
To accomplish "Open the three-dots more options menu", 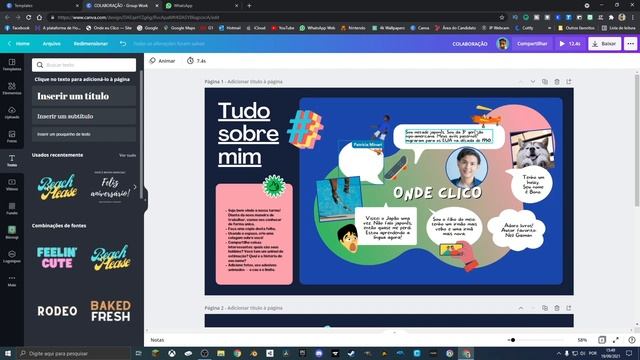I will point(631,44).
